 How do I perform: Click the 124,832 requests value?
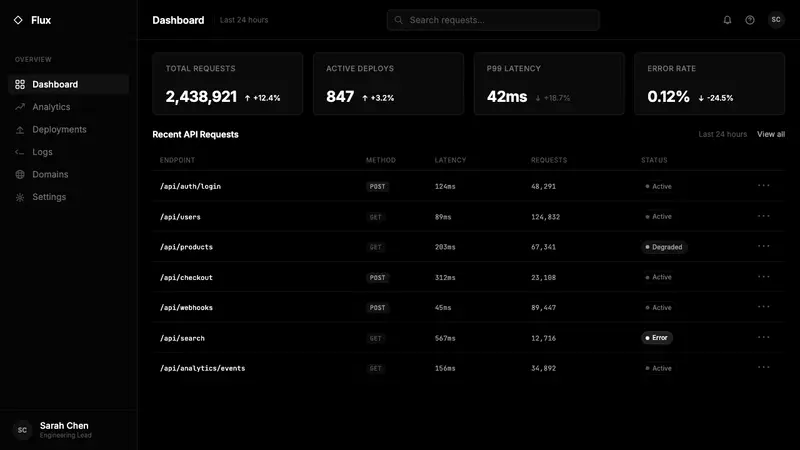[545, 217]
